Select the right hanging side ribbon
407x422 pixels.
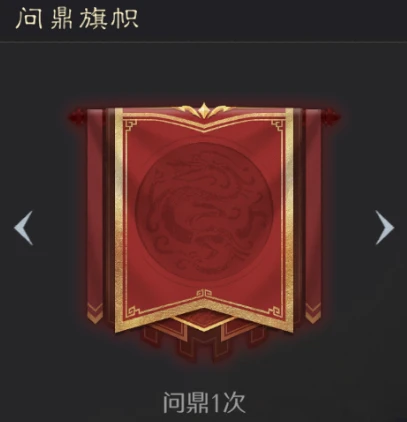313,215
